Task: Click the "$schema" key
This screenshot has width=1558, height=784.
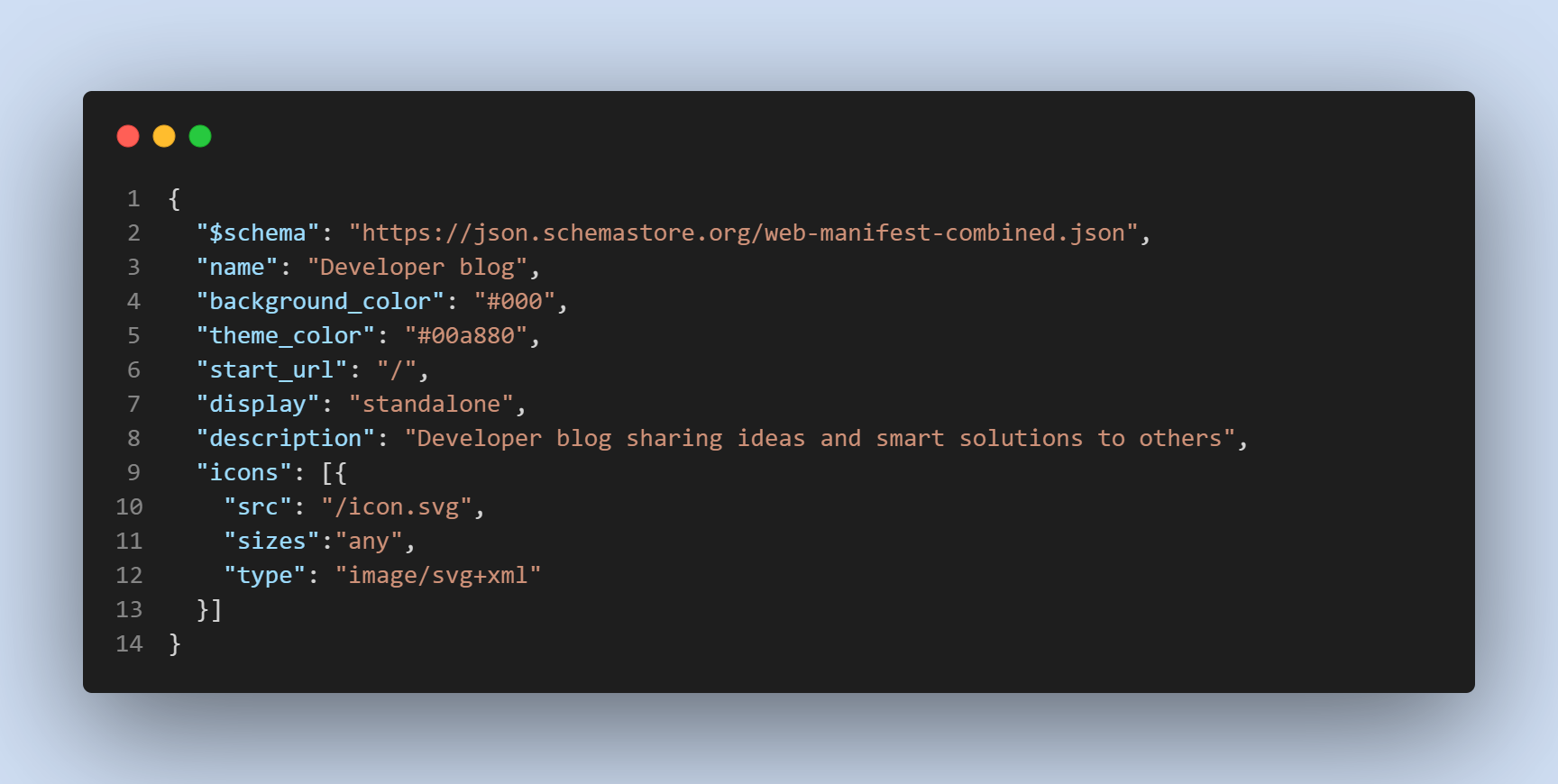Action: click(x=258, y=233)
